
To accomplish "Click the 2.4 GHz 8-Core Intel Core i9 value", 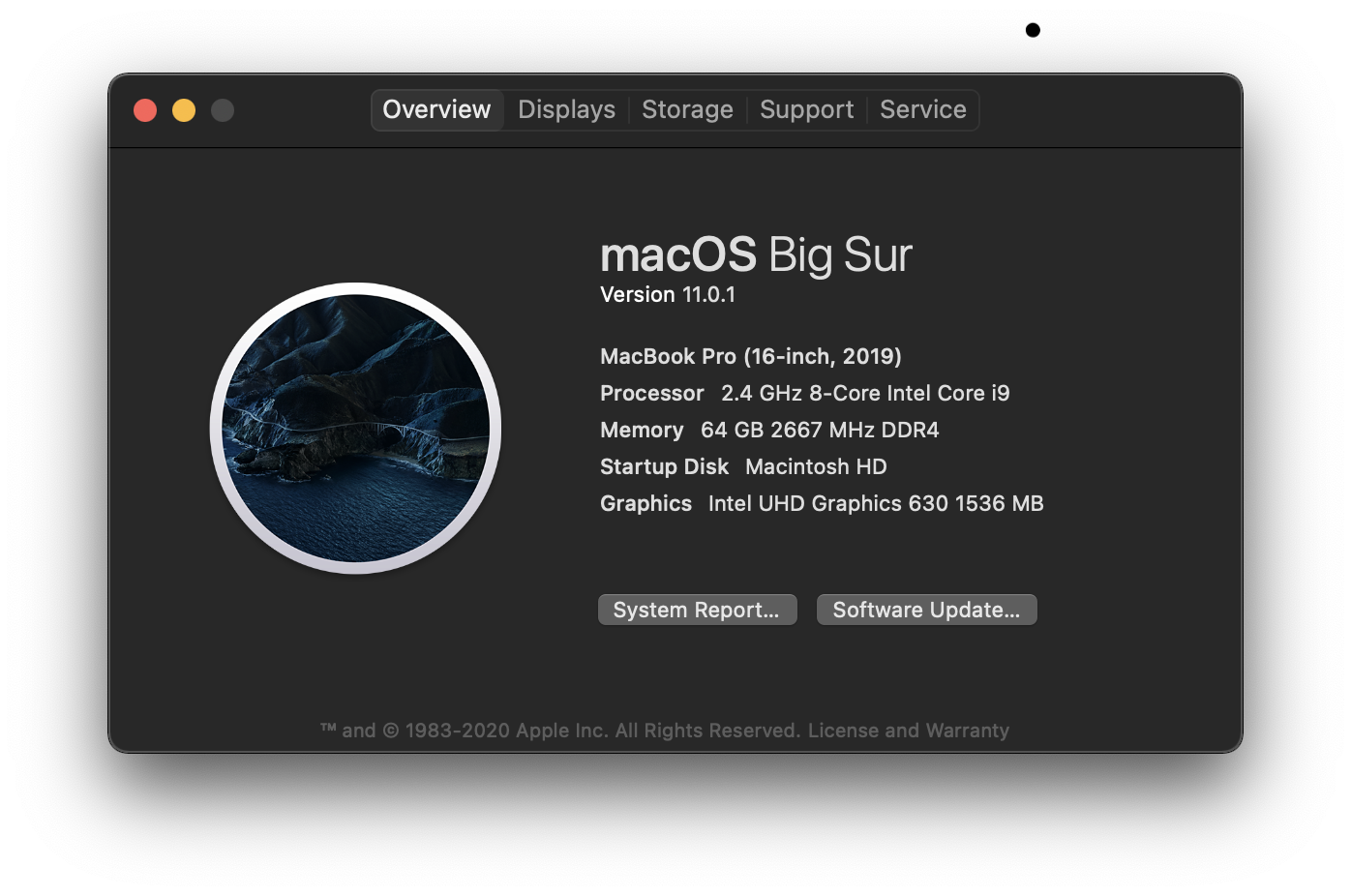I will tap(865, 393).
